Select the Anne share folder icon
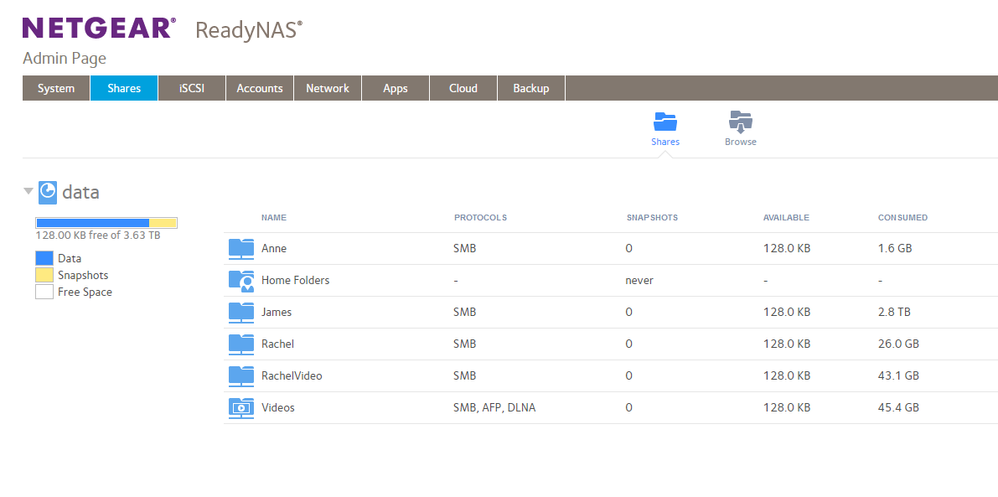Viewport: 998px width, 497px height. [x=241, y=248]
